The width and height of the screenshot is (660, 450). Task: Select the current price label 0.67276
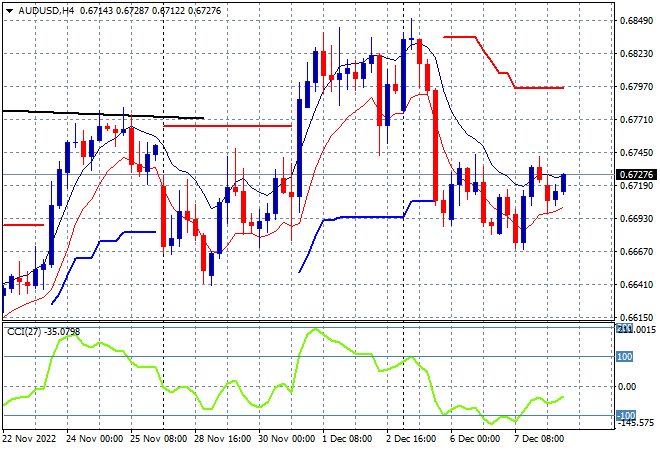(636, 174)
